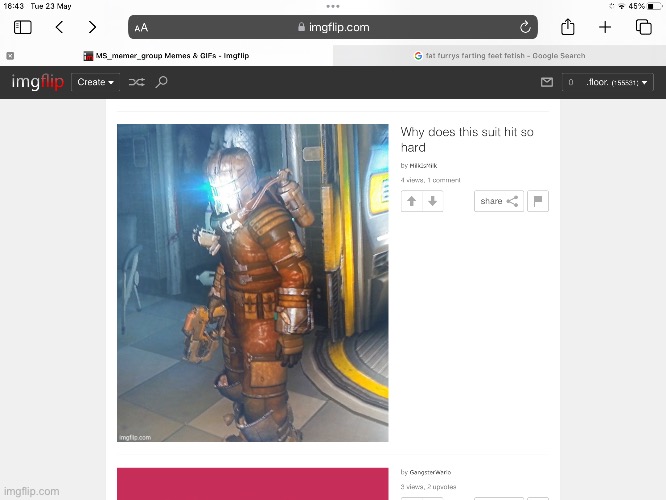The width and height of the screenshot is (666, 500).
Task: Tap the Wi-Fi status icon
Action: pyautogui.click(x=622, y=6)
